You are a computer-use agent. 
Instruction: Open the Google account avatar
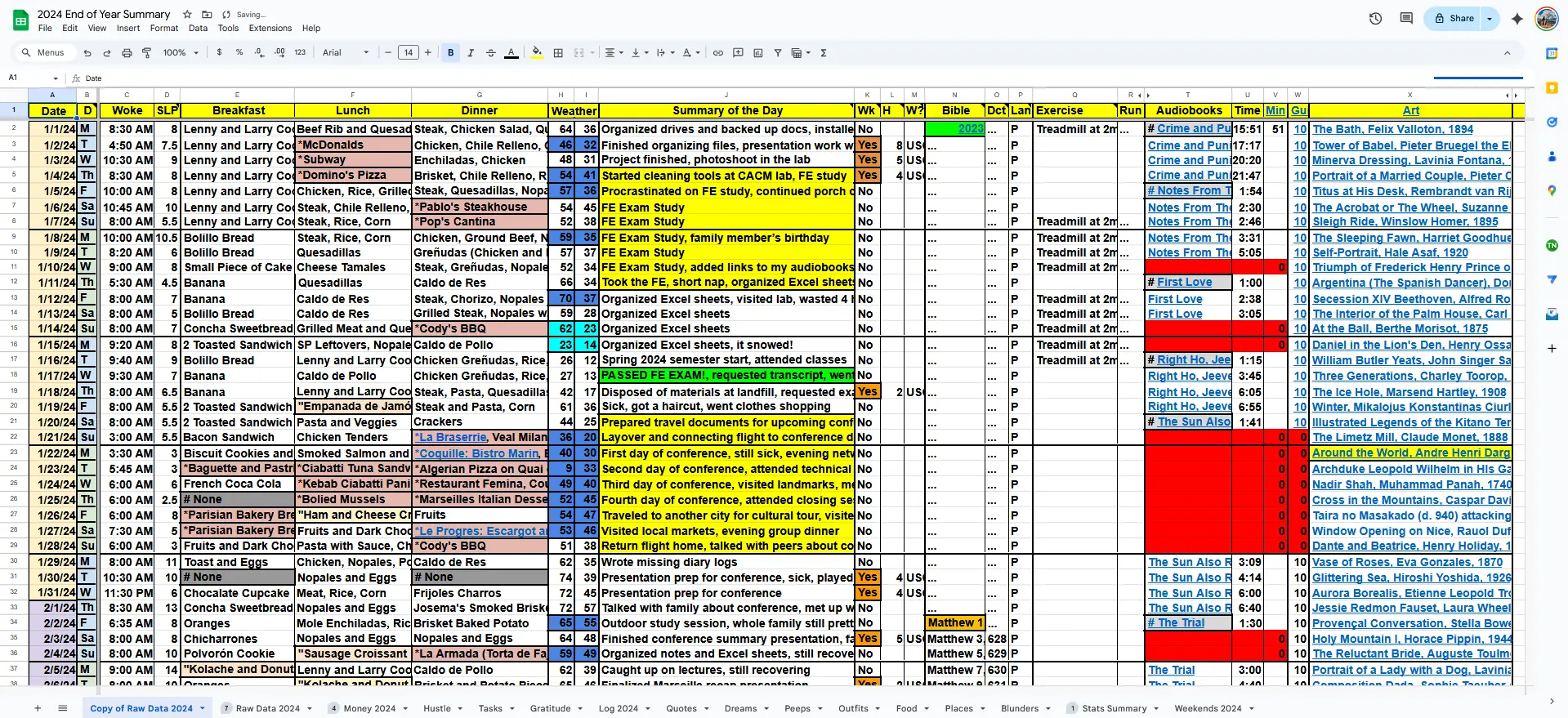[1546, 18]
